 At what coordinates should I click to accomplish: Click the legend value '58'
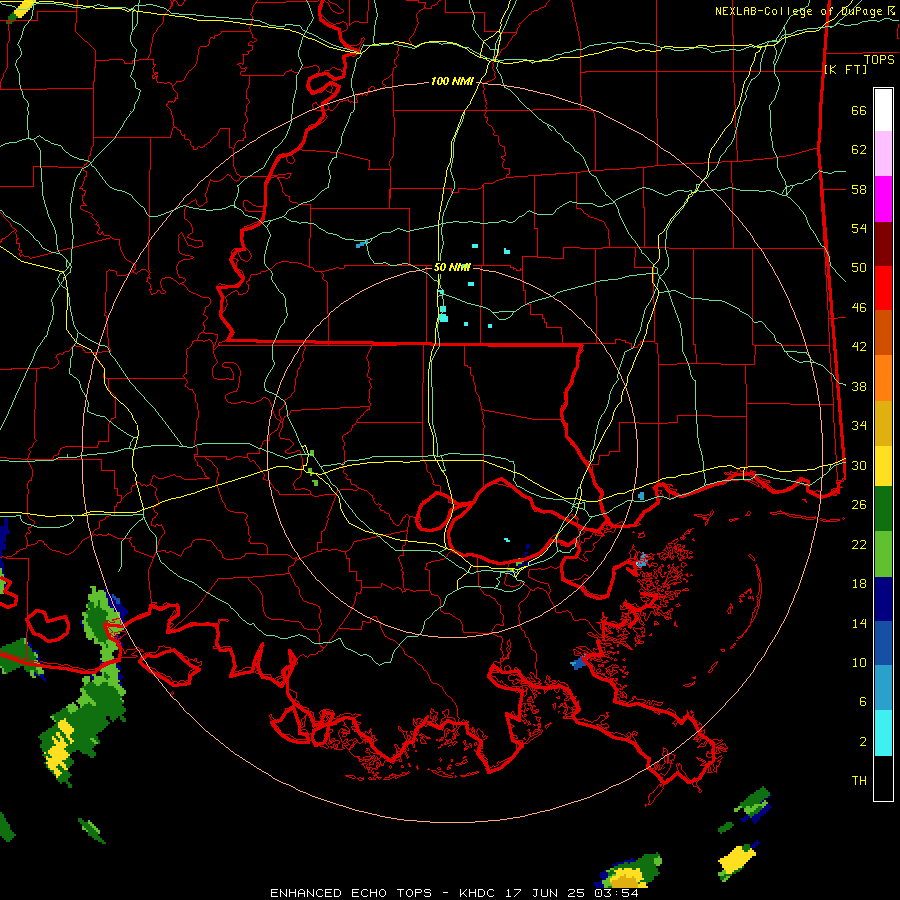pyautogui.click(x=859, y=189)
